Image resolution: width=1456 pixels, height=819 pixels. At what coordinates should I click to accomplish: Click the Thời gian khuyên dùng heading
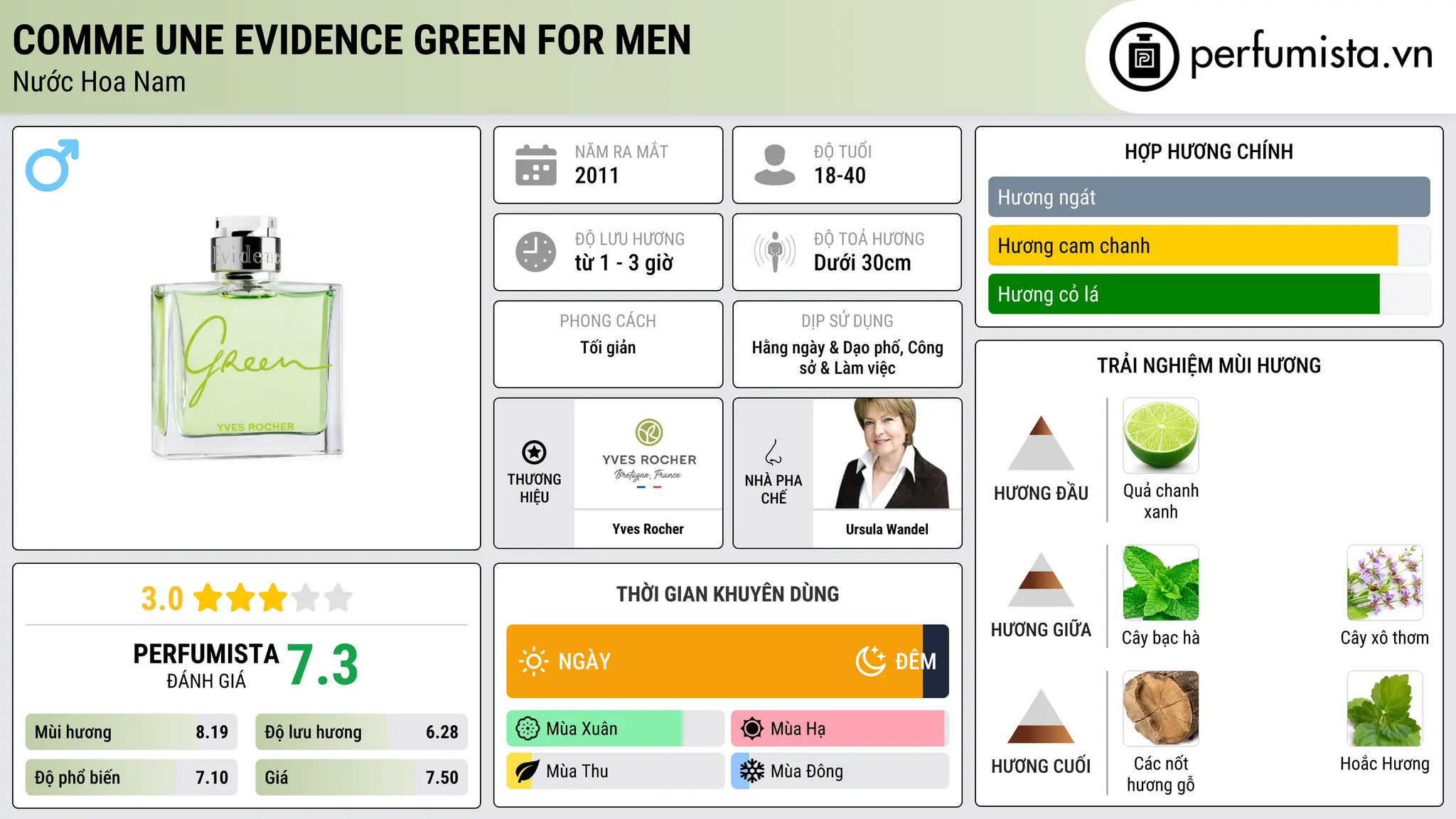[x=727, y=594]
